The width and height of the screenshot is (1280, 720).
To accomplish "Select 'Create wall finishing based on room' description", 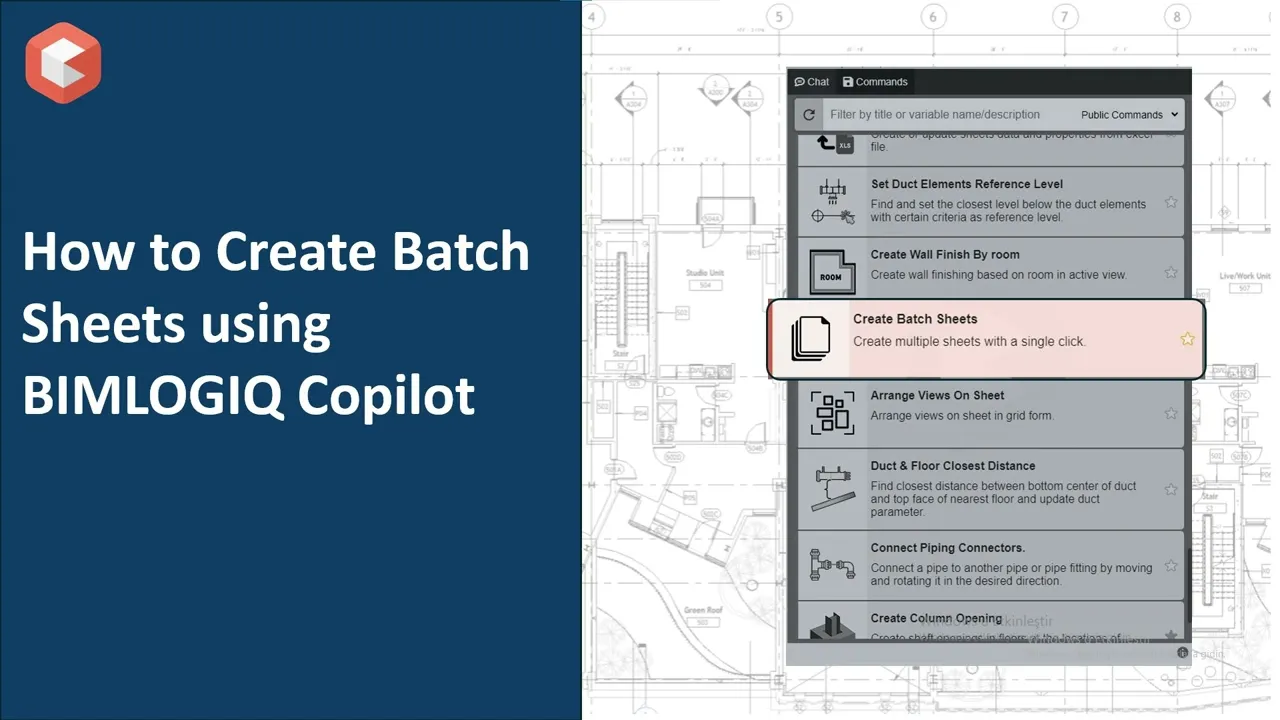I will pyautogui.click(x=998, y=275).
